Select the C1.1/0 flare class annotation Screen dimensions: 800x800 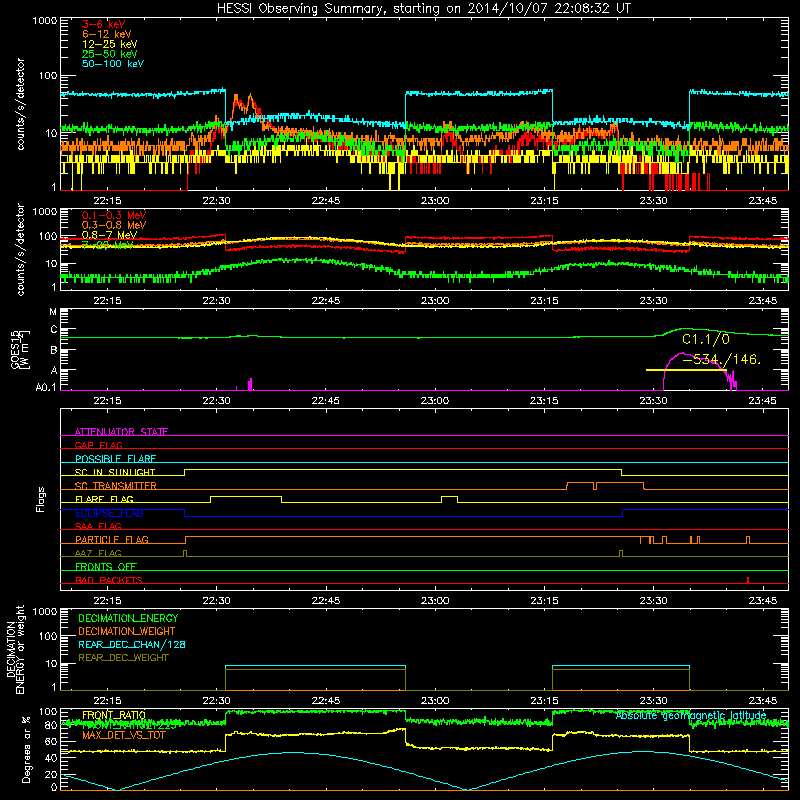pyautogui.click(x=706, y=339)
